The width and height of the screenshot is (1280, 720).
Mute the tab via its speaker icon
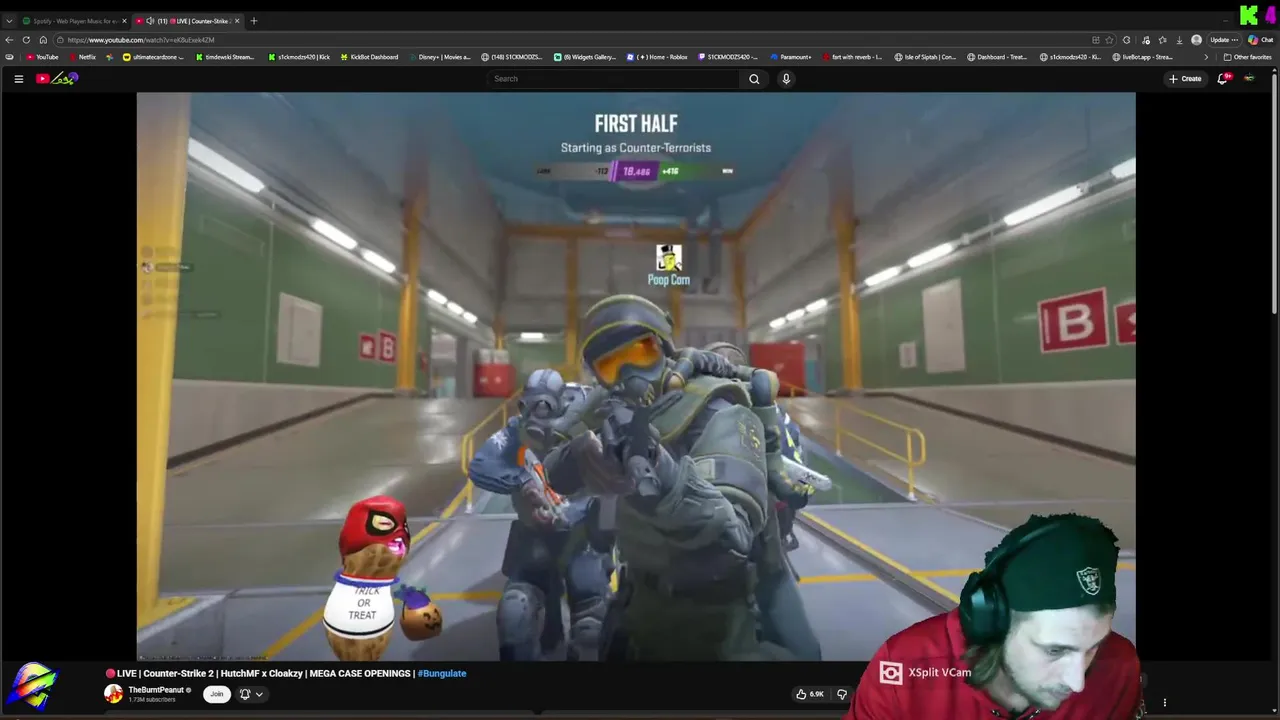150,21
